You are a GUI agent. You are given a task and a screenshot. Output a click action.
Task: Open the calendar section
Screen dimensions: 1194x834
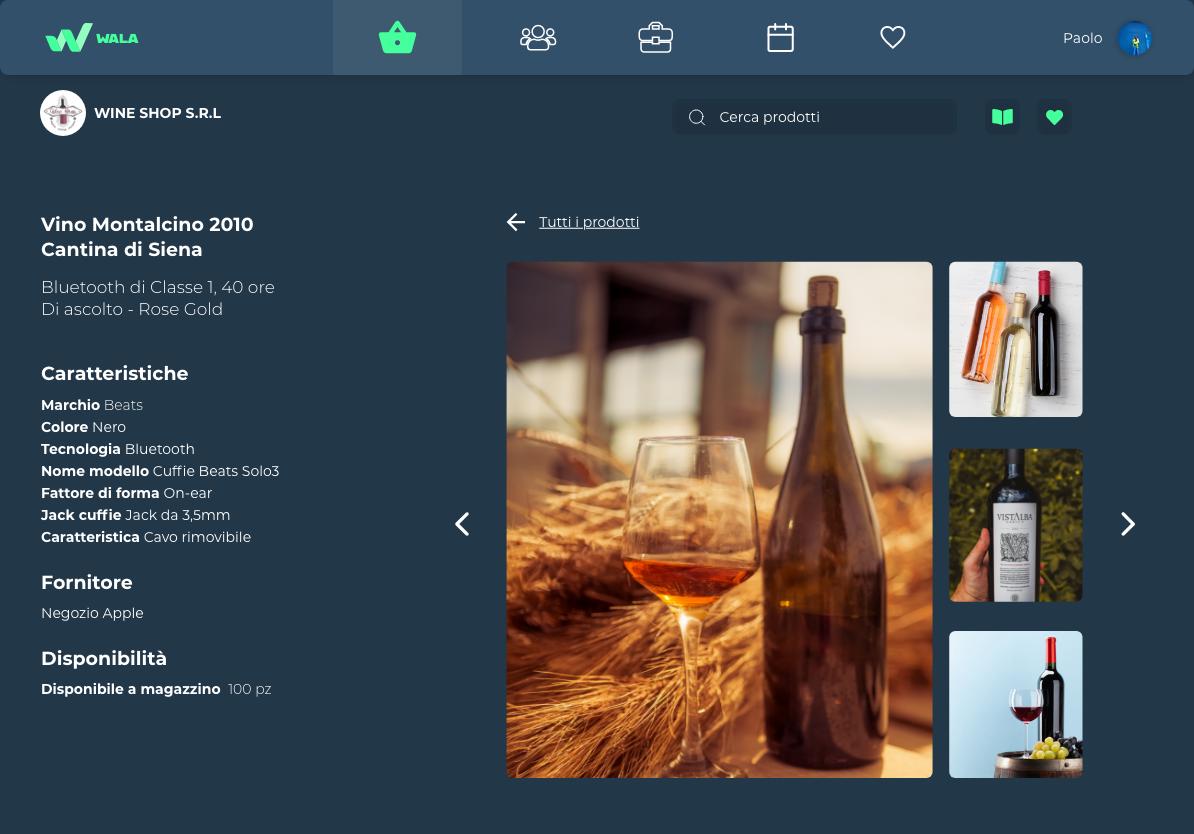click(x=780, y=37)
